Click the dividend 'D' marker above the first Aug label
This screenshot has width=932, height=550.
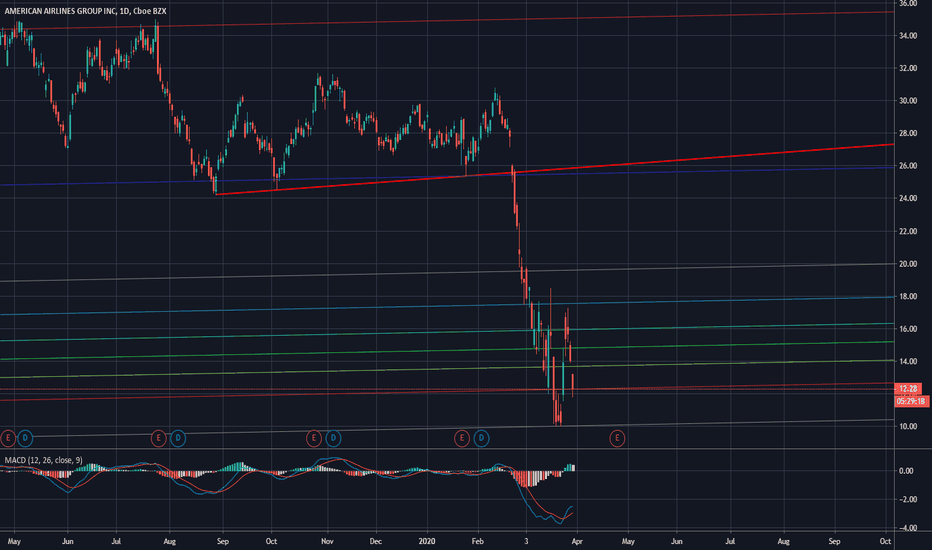178,439
